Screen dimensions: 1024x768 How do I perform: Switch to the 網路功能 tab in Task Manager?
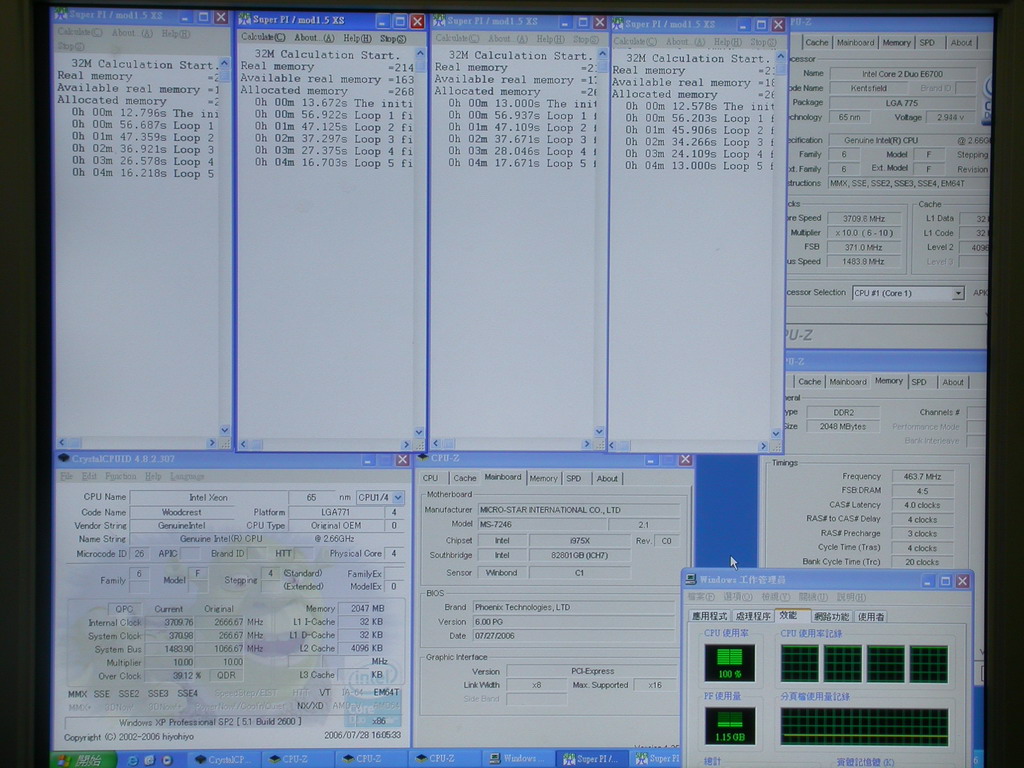832,616
